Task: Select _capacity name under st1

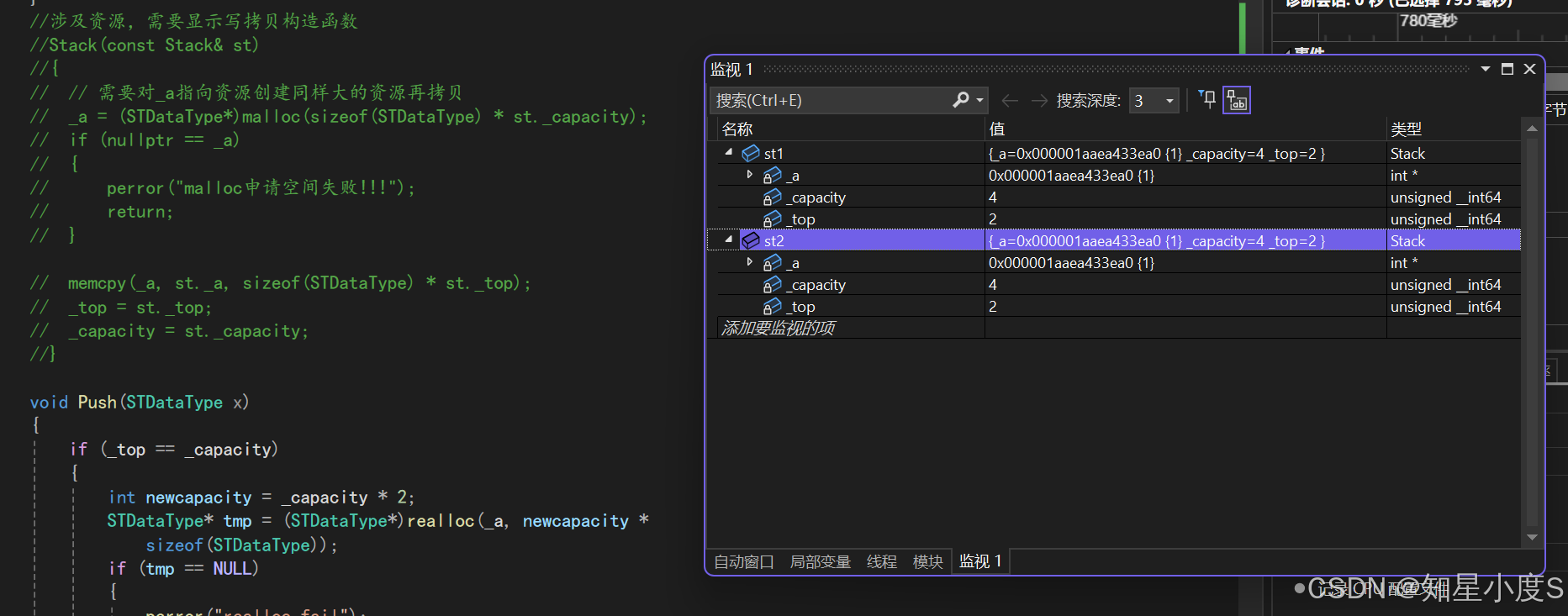Action: (x=816, y=197)
